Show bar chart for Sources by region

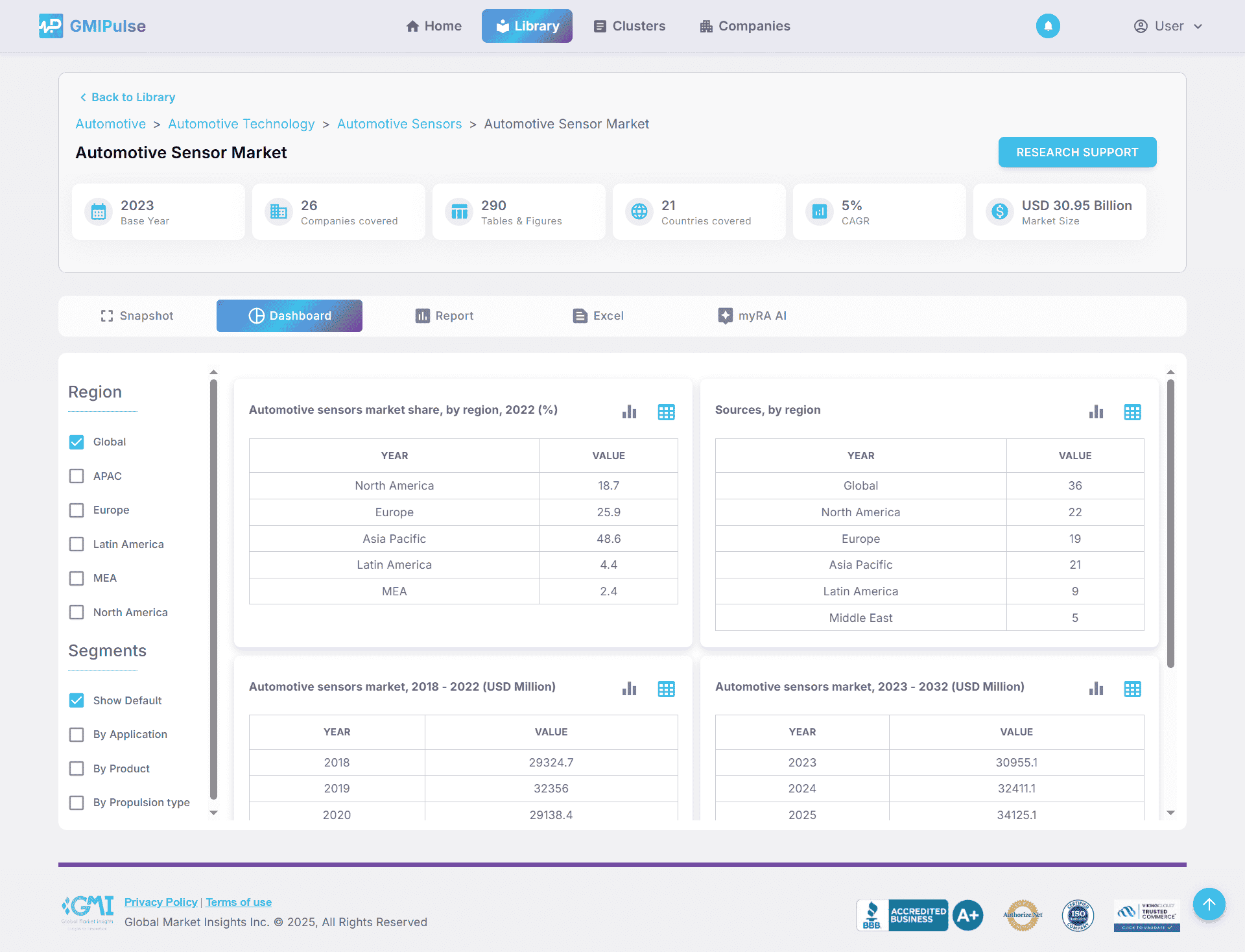tap(1096, 412)
